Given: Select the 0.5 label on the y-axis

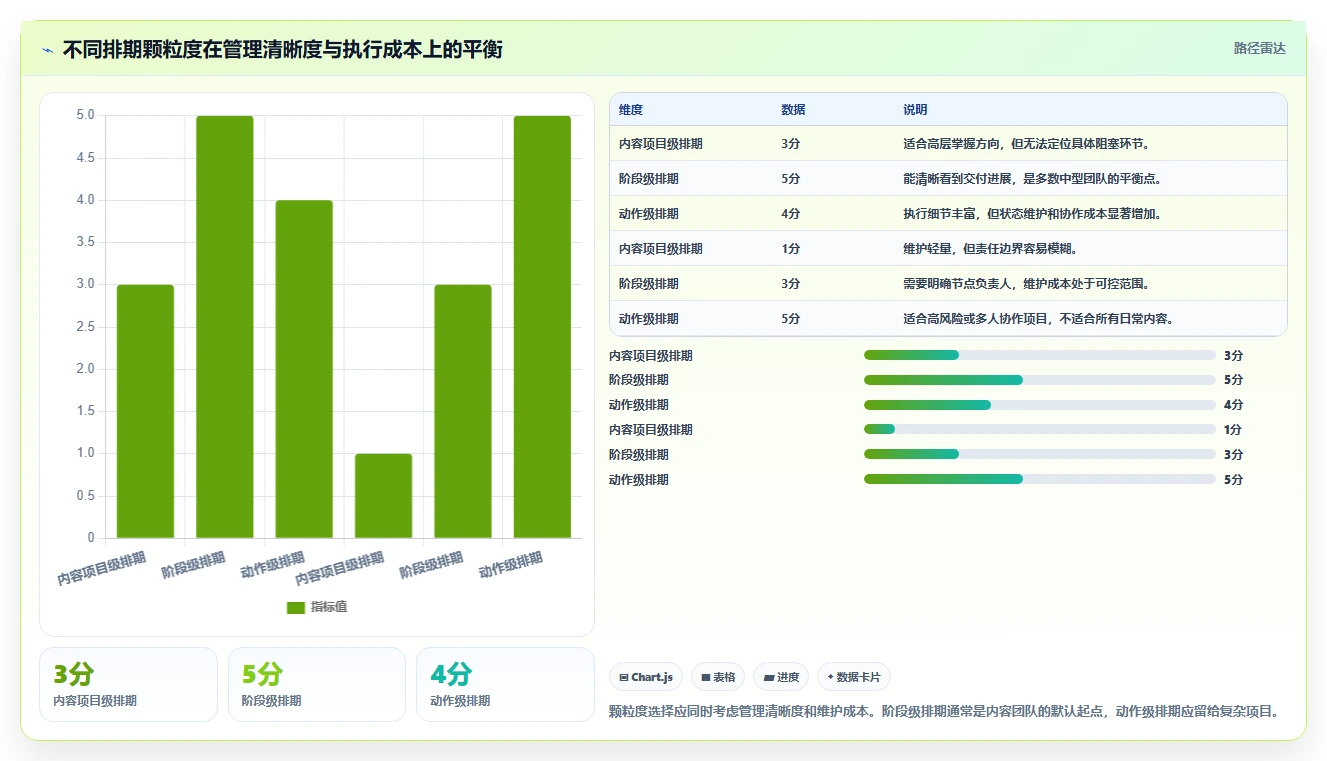Looking at the screenshot, I should [85, 496].
